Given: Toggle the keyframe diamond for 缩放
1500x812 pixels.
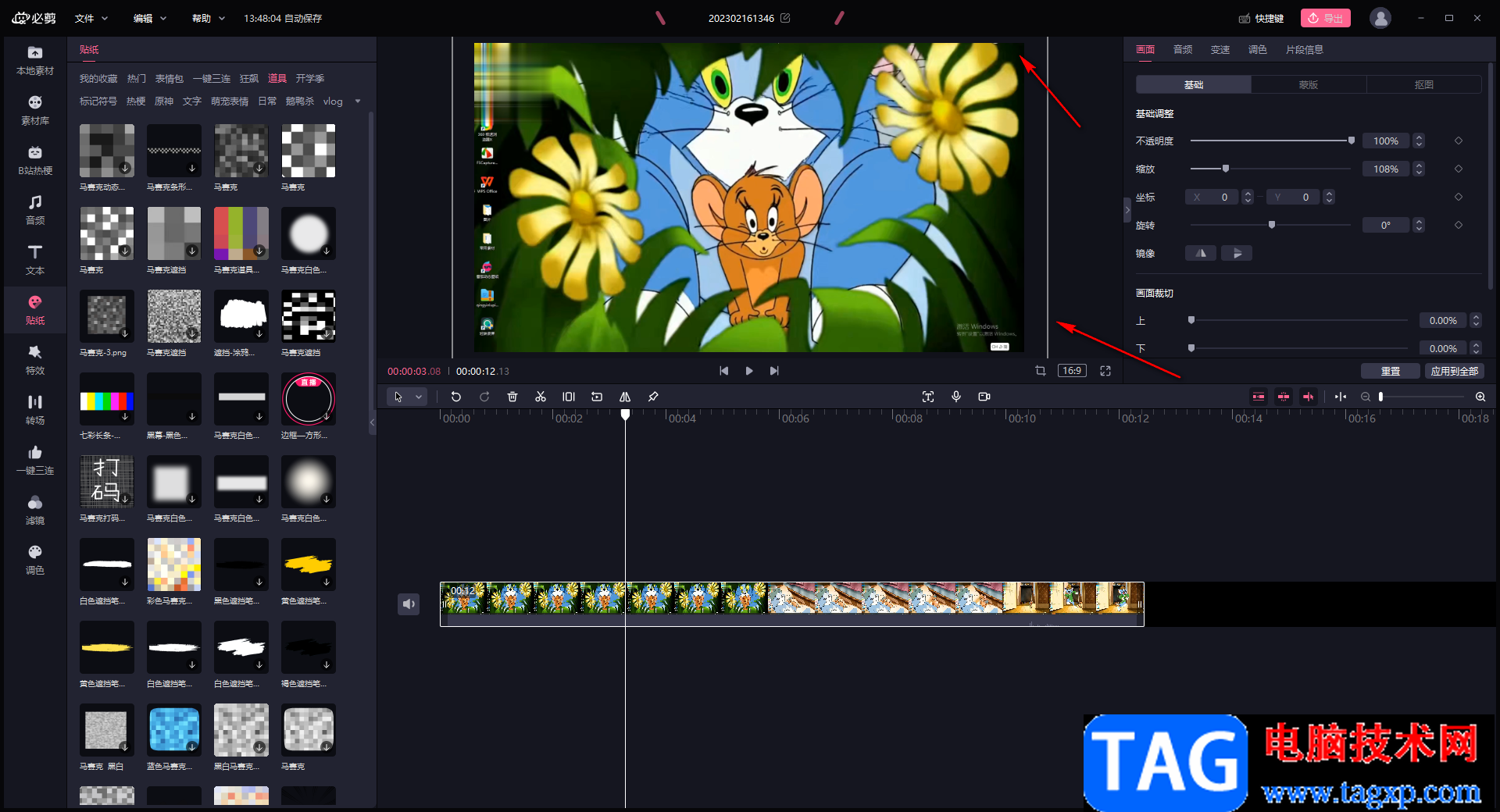Looking at the screenshot, I should [1459, 169].
